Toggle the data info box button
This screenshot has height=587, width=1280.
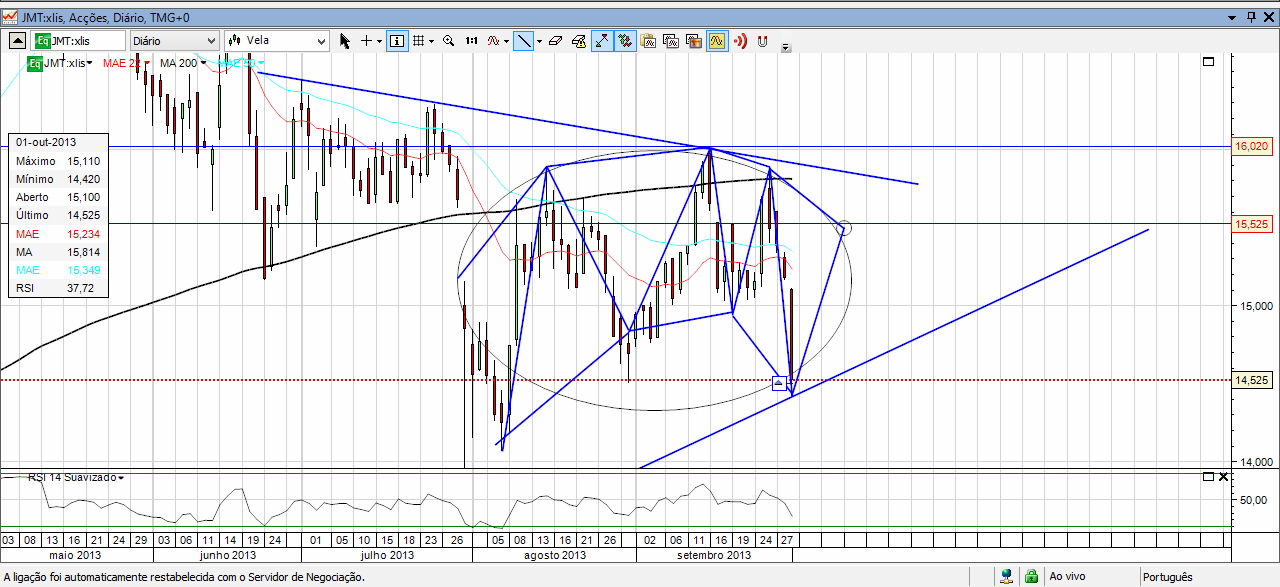396,41
